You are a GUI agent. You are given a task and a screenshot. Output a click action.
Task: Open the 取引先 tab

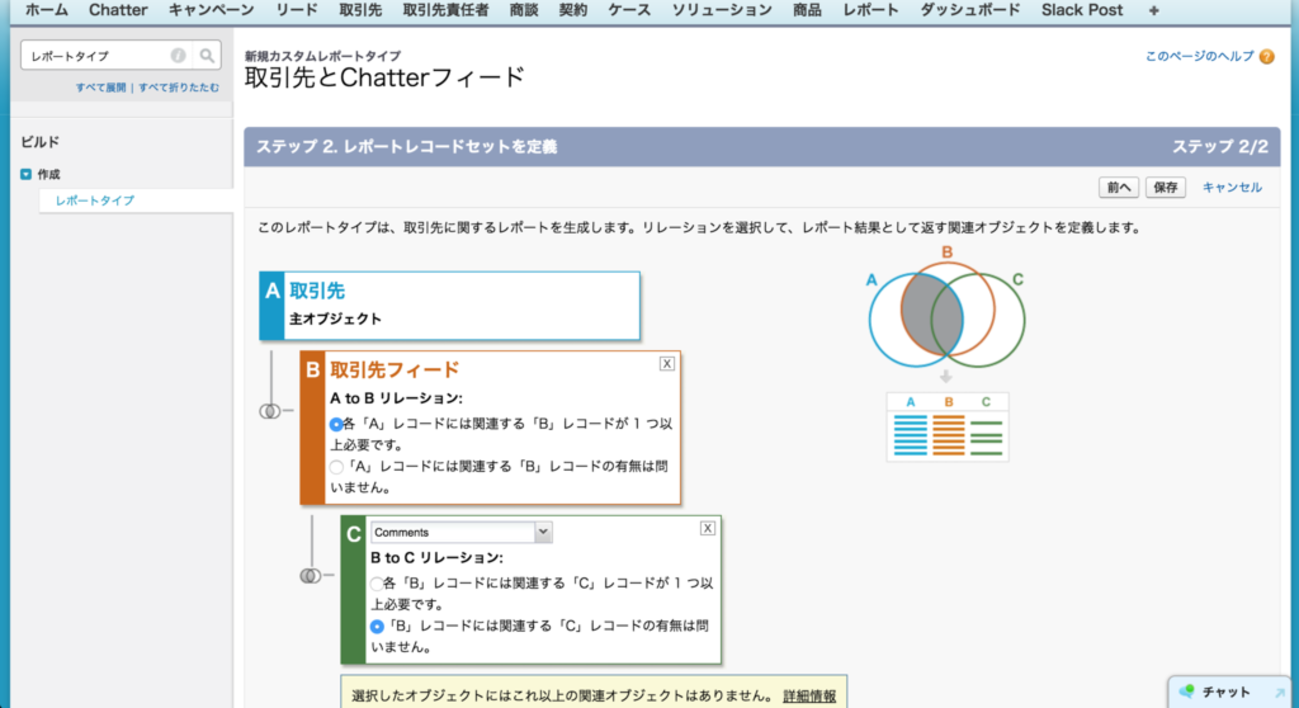[360, 10]
